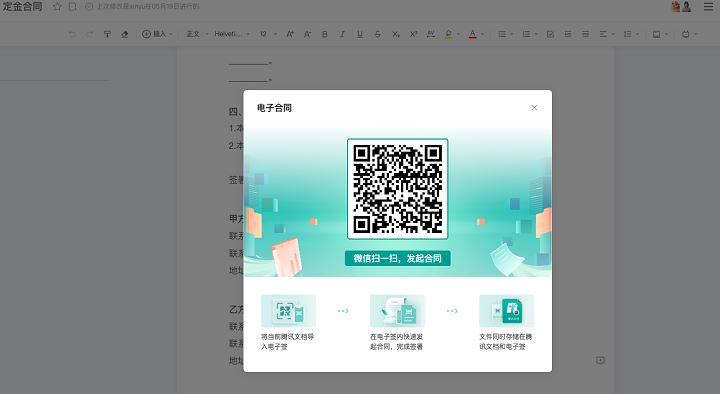Viewport: 720px width, 394px height.
Task: Apply strikethrough formatting
Action: tap(377, 34)
